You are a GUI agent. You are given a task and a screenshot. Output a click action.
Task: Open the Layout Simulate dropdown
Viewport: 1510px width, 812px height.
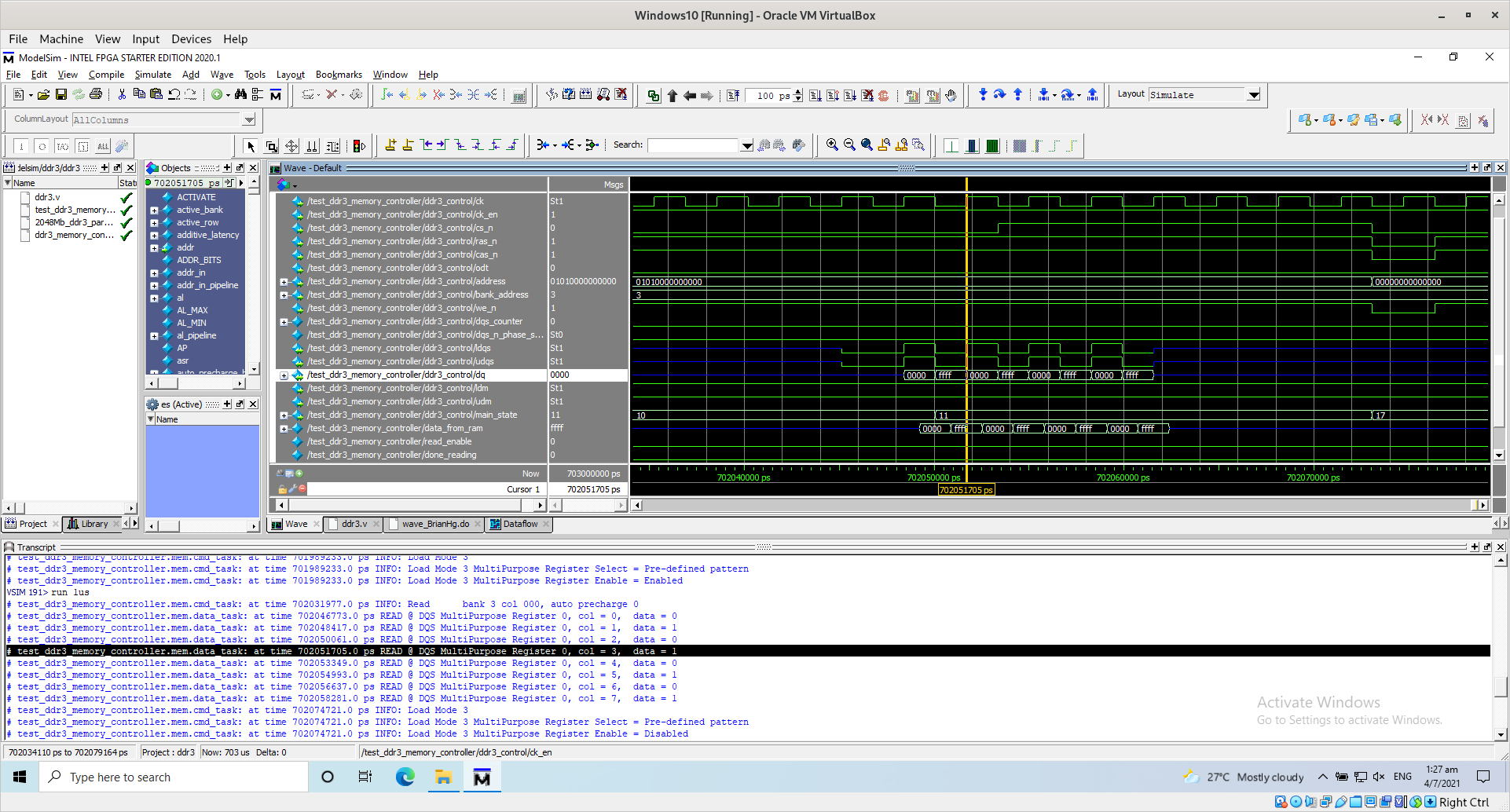coord(1254,95)
